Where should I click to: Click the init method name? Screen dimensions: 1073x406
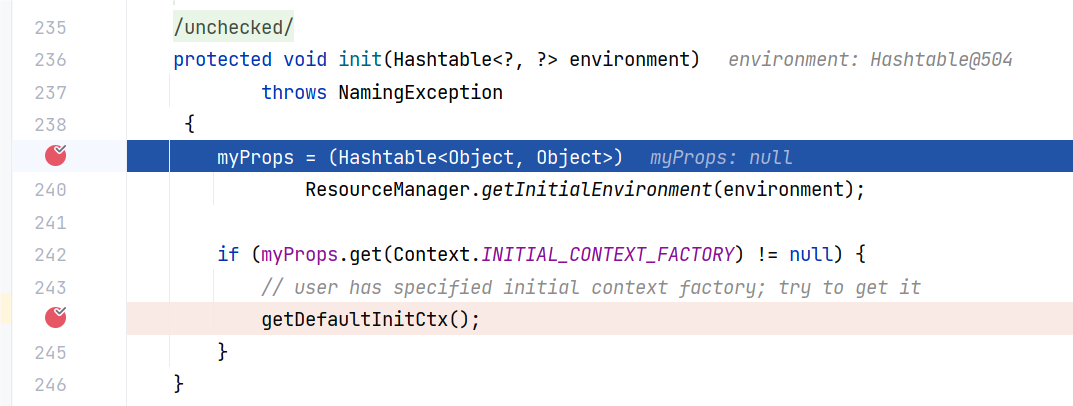361,60
